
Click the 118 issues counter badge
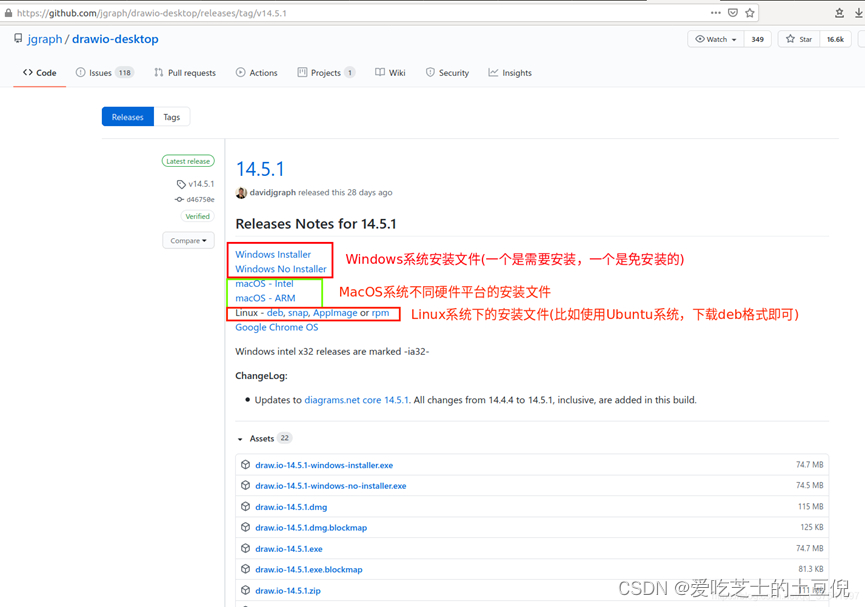125,72
